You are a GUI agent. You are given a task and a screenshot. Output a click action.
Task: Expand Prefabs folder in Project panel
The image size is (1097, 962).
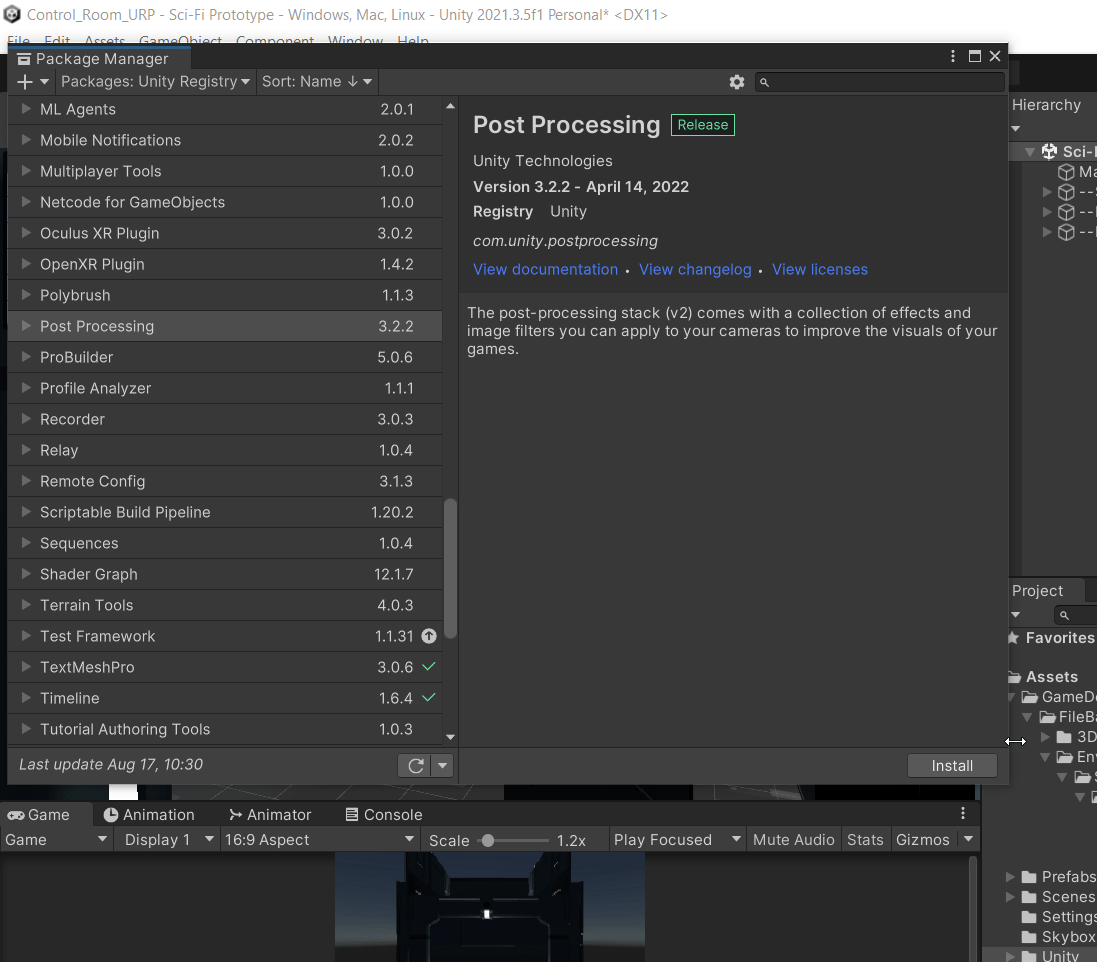tap(1010, 877)
